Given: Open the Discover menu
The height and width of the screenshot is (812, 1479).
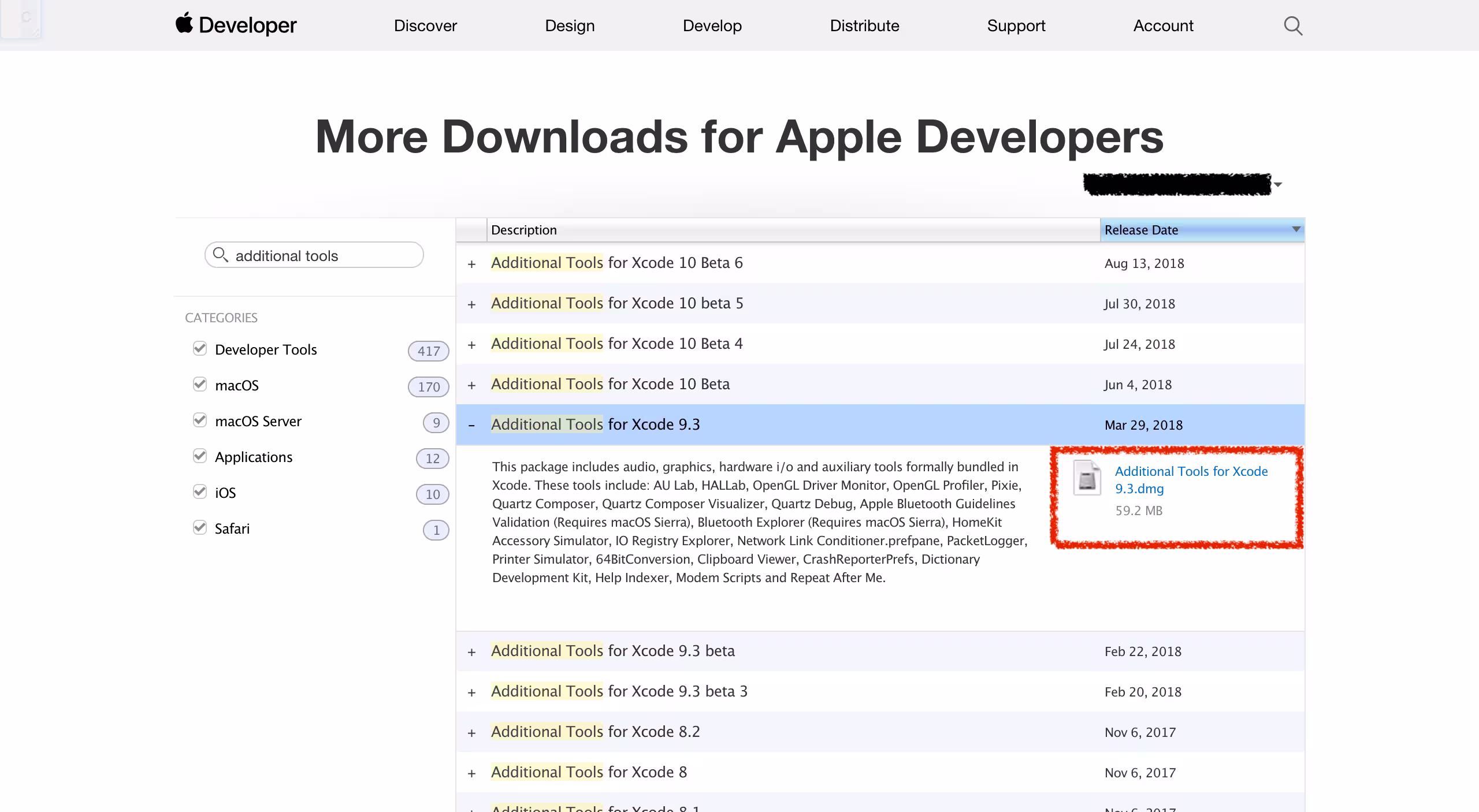Looking at the screenshot, I should [x=425, y=25].
